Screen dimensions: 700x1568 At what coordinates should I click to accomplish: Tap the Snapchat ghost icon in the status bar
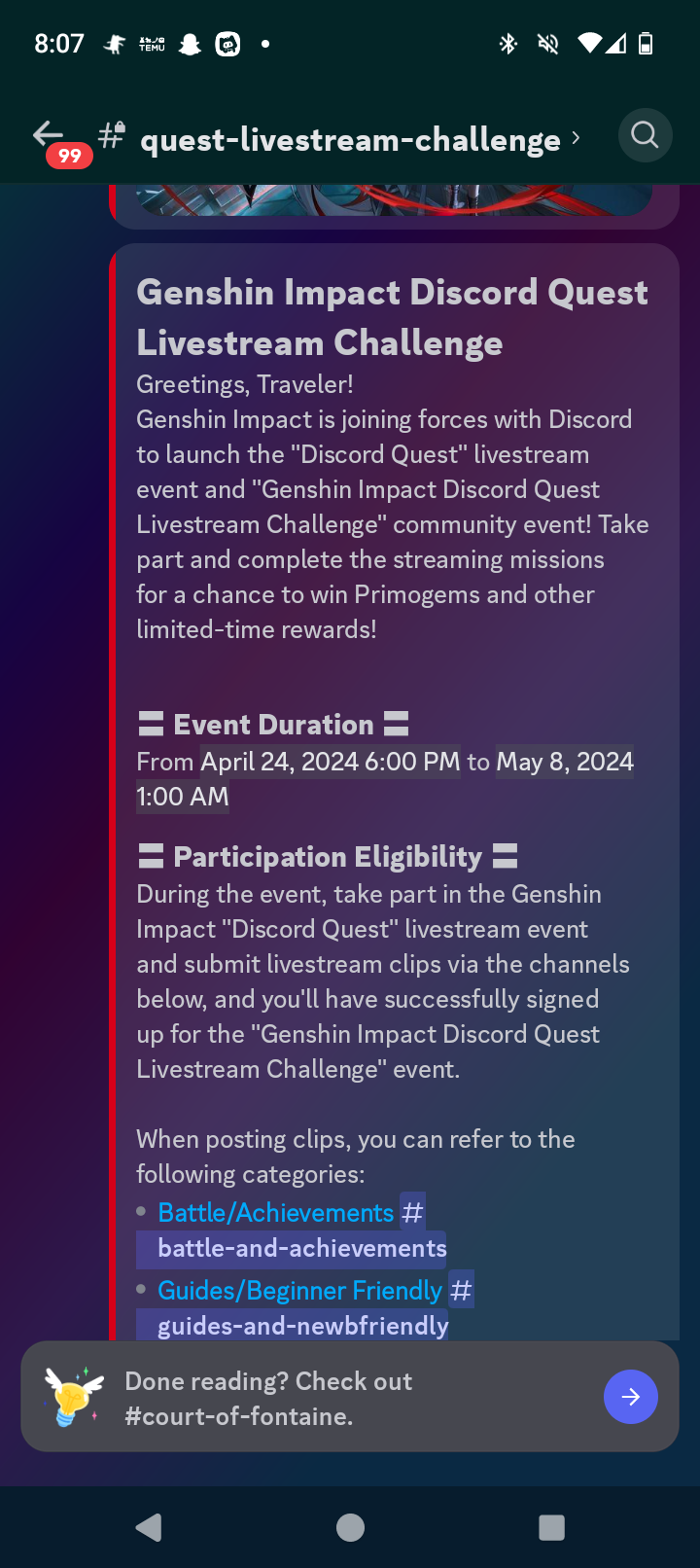(x=190, y=44)
